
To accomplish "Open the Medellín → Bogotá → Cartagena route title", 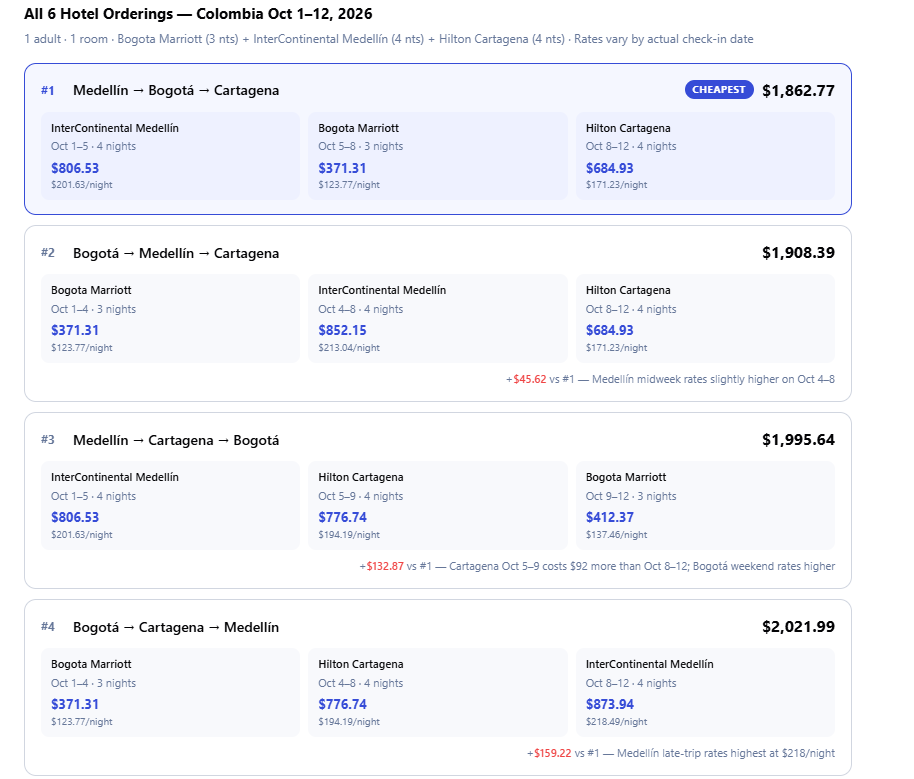I will 176,90.
